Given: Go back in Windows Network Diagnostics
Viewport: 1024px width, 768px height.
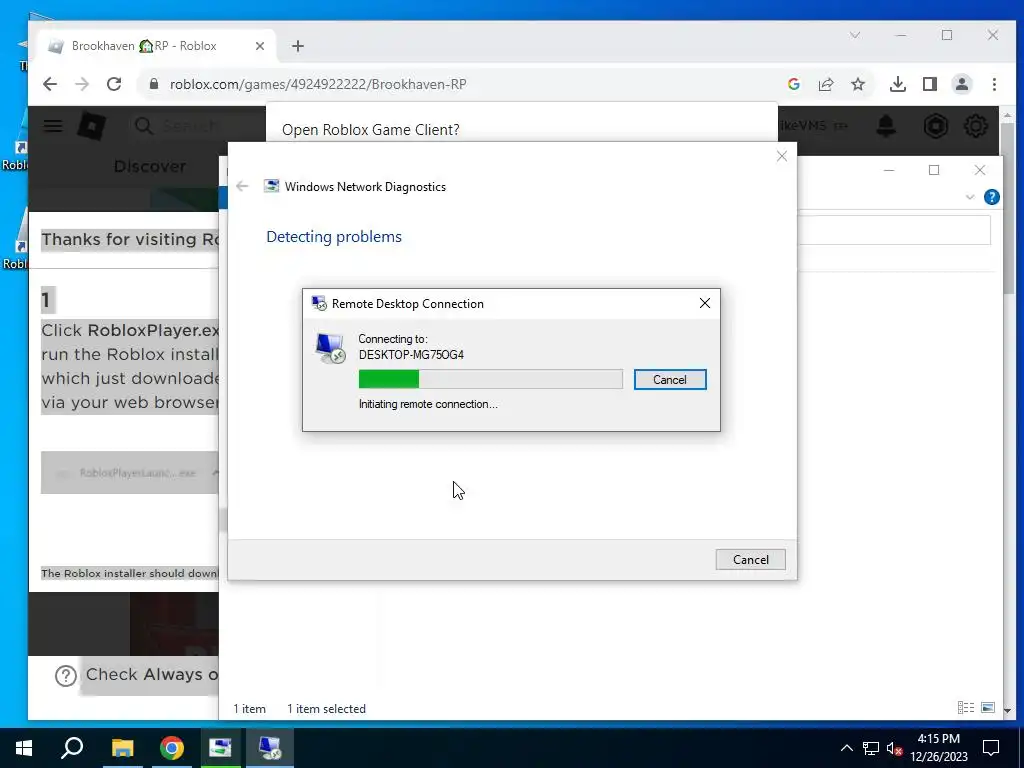Looking at the screenshot, I should pos(242,186).
